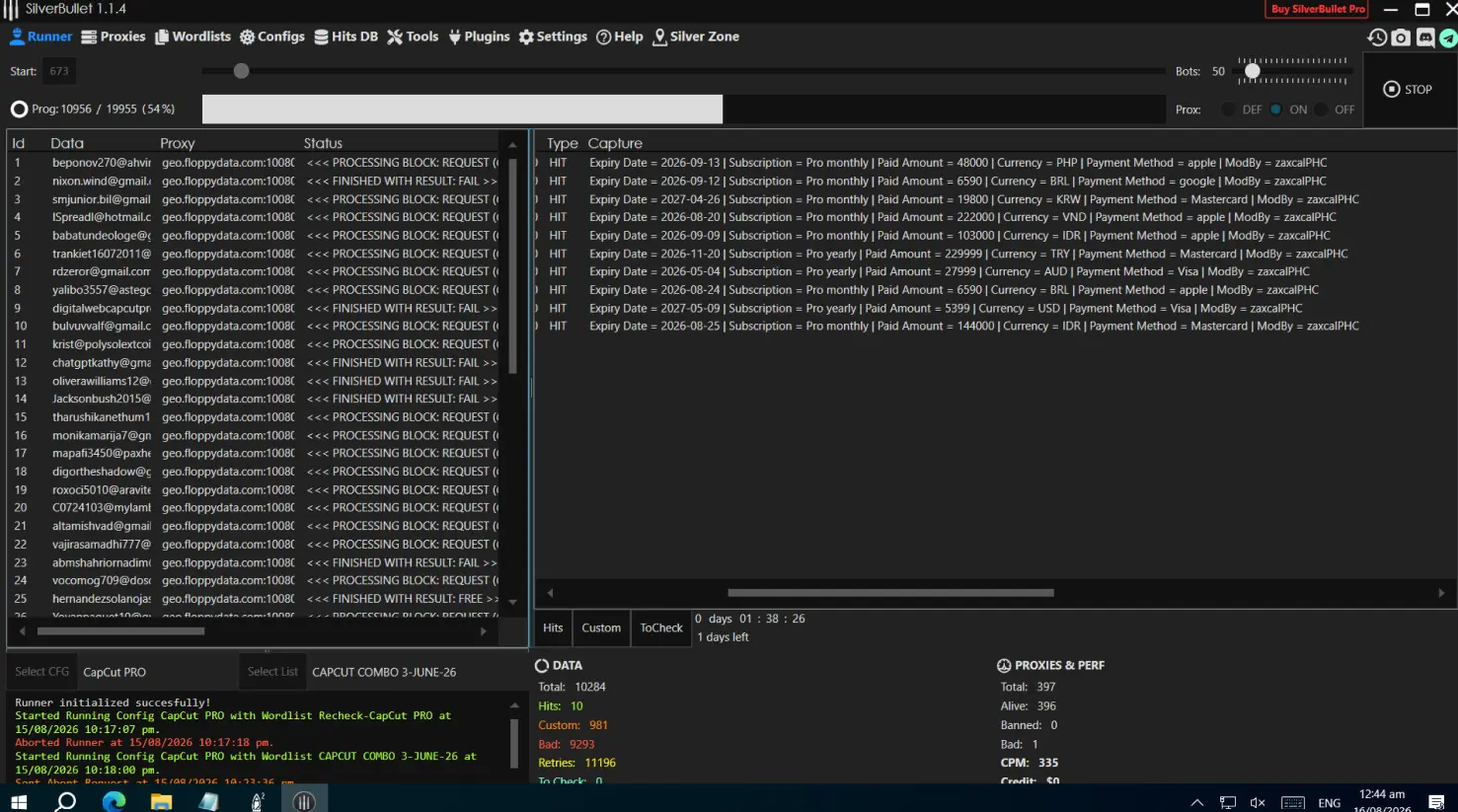Open the Configs menu tab
This screenshot has height=812, width=1458.
272,37
